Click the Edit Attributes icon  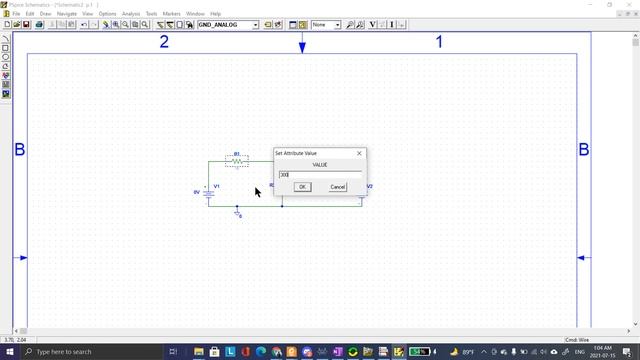point(268,25)
